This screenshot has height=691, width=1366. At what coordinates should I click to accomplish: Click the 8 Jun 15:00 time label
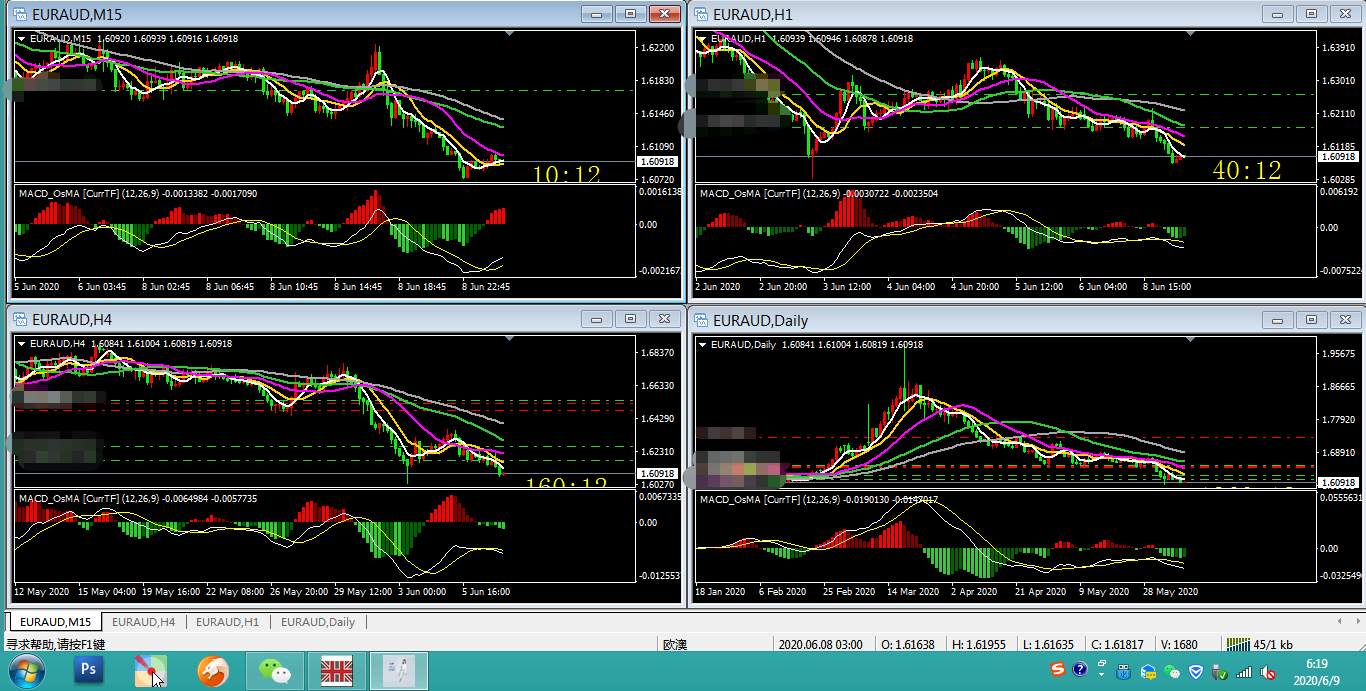1166,286
